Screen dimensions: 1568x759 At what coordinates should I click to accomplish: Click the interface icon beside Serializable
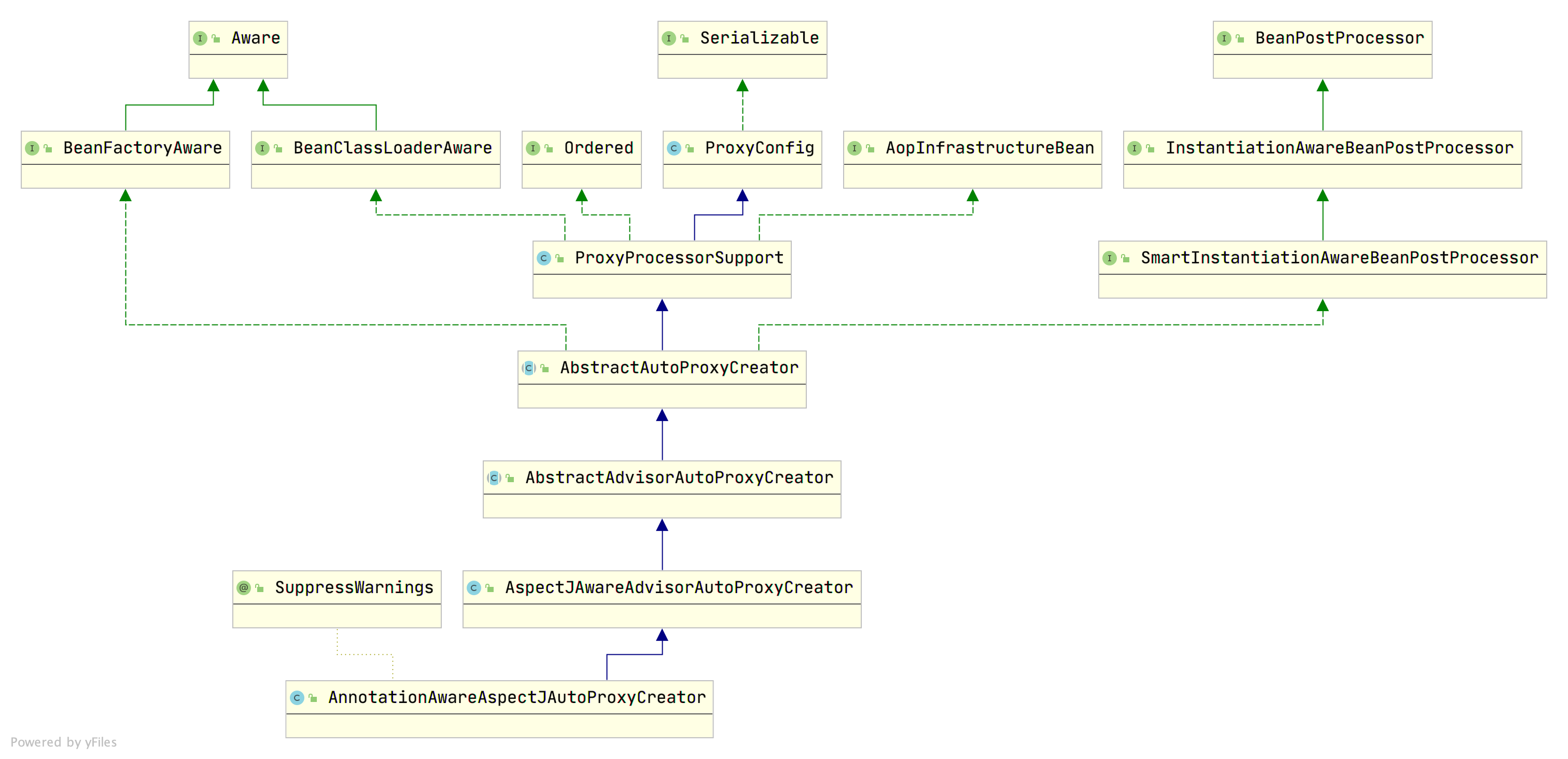coord(668,38)
